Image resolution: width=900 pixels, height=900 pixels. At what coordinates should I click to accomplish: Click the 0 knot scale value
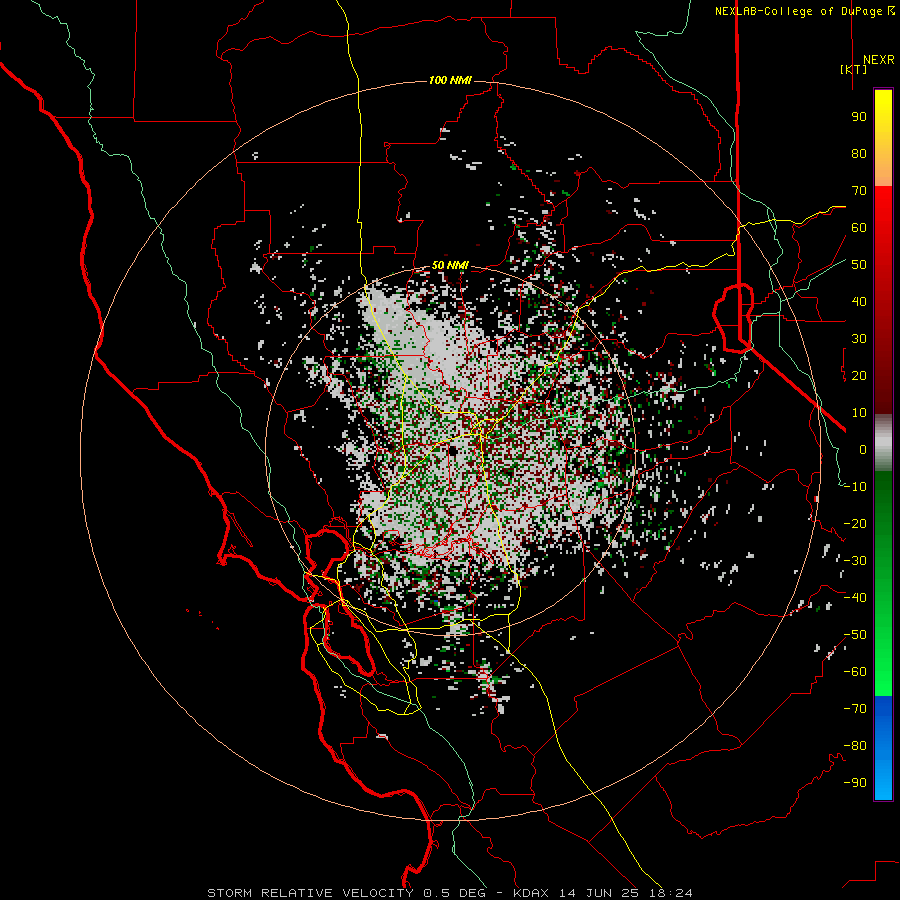(x=863, y=450)
